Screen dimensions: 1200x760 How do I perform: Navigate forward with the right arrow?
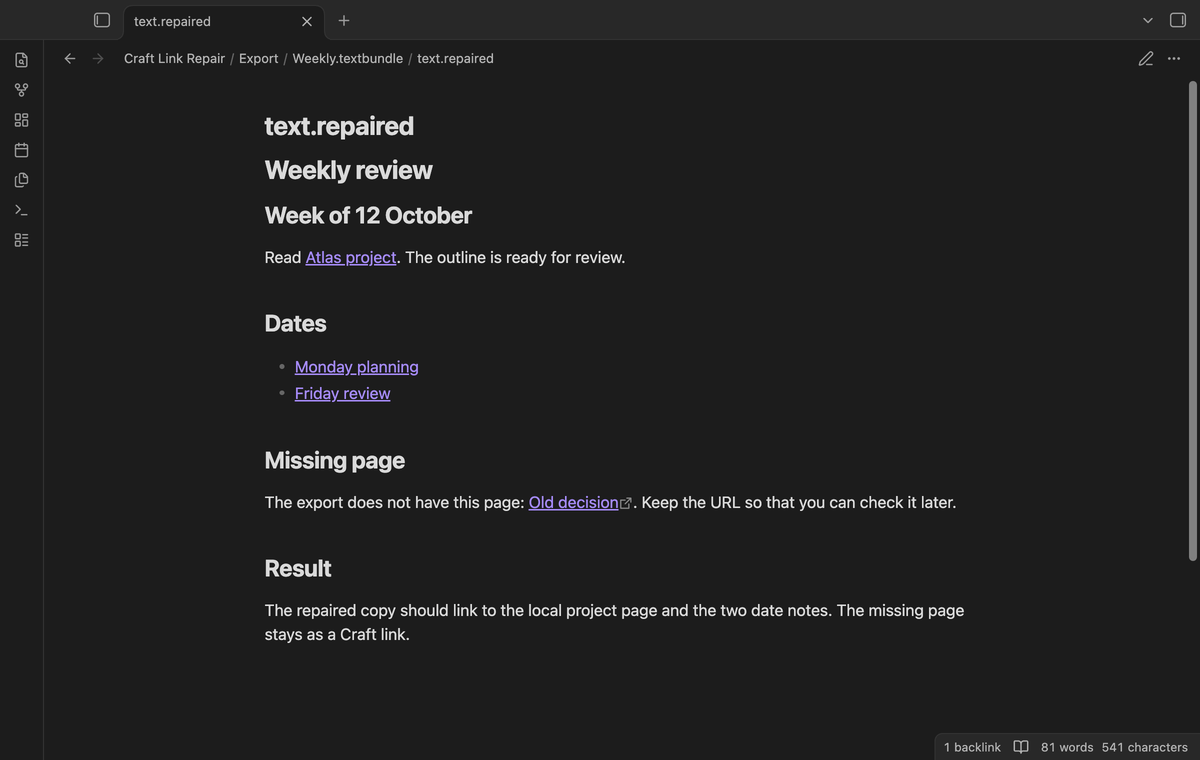pos(98,59)
